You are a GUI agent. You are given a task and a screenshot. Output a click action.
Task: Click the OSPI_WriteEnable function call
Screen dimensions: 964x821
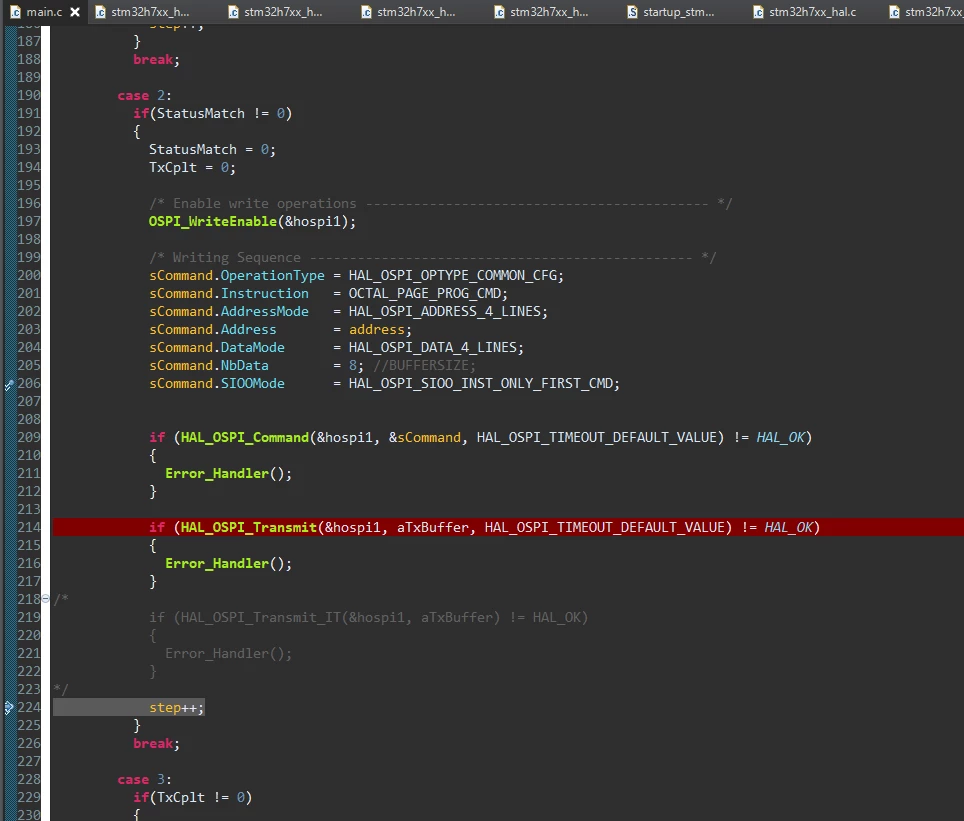213,221
